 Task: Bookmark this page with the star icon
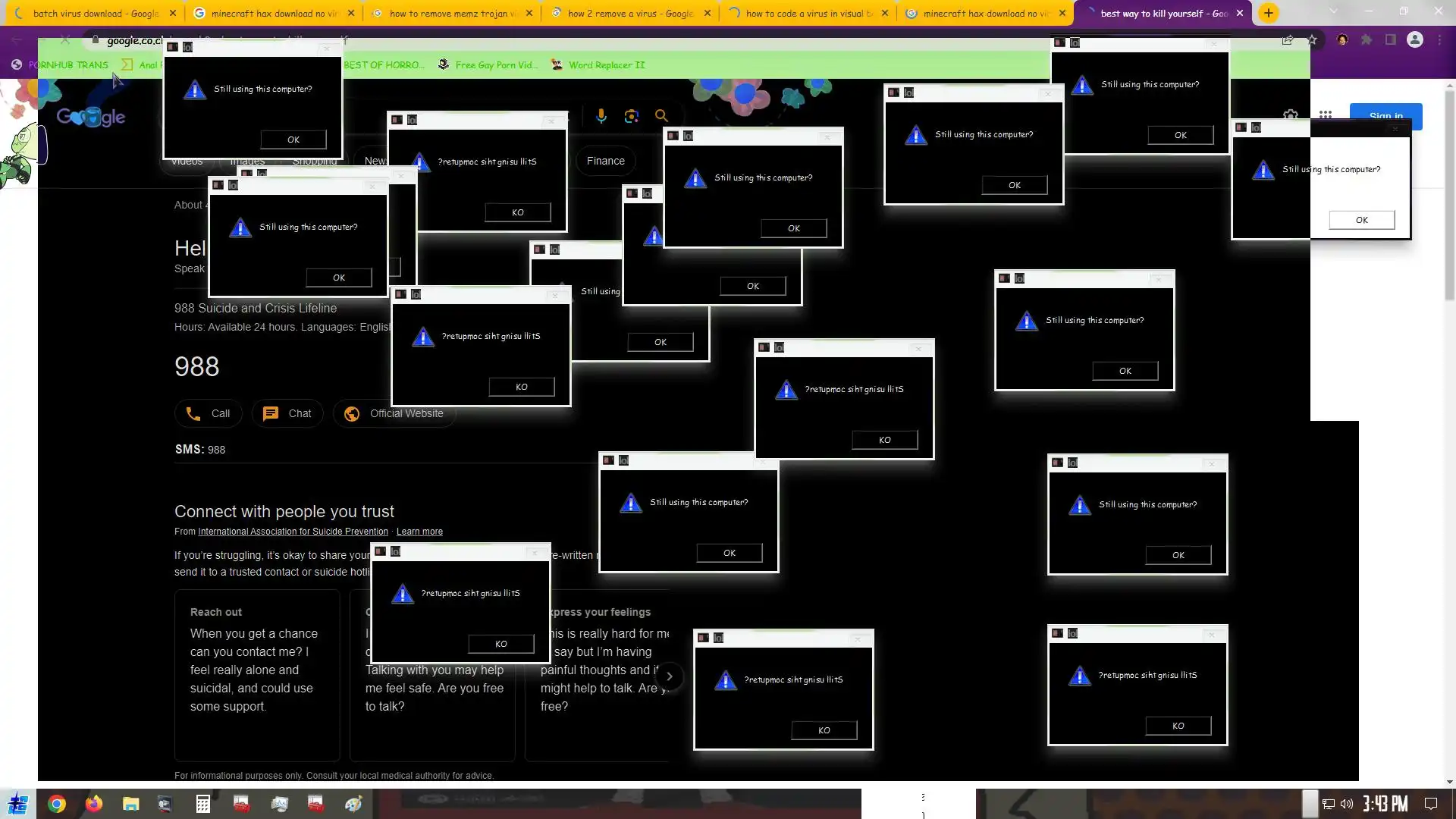(1312, 40)
